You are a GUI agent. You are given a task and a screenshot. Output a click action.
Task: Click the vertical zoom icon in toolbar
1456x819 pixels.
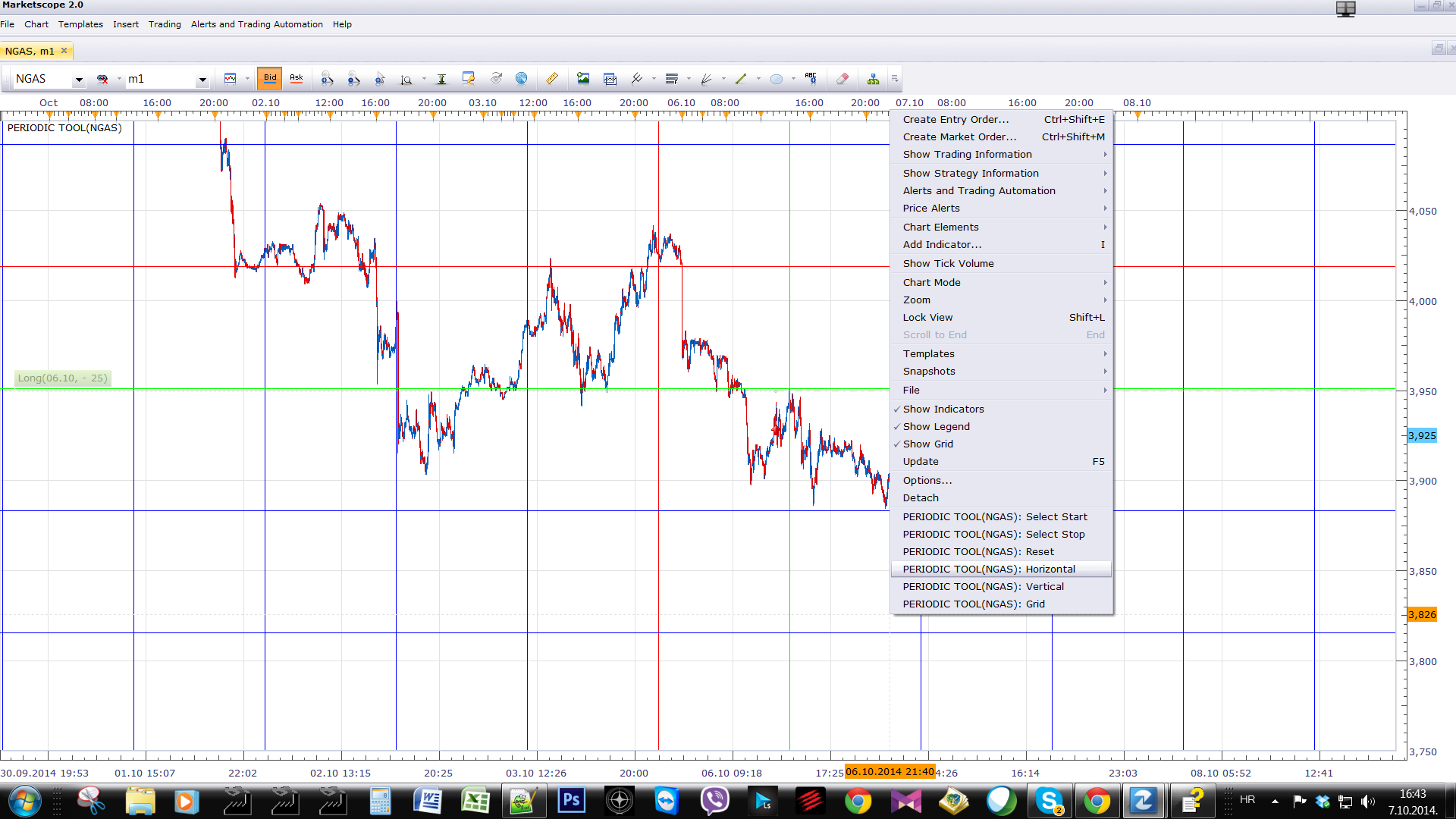coord(406,78)
